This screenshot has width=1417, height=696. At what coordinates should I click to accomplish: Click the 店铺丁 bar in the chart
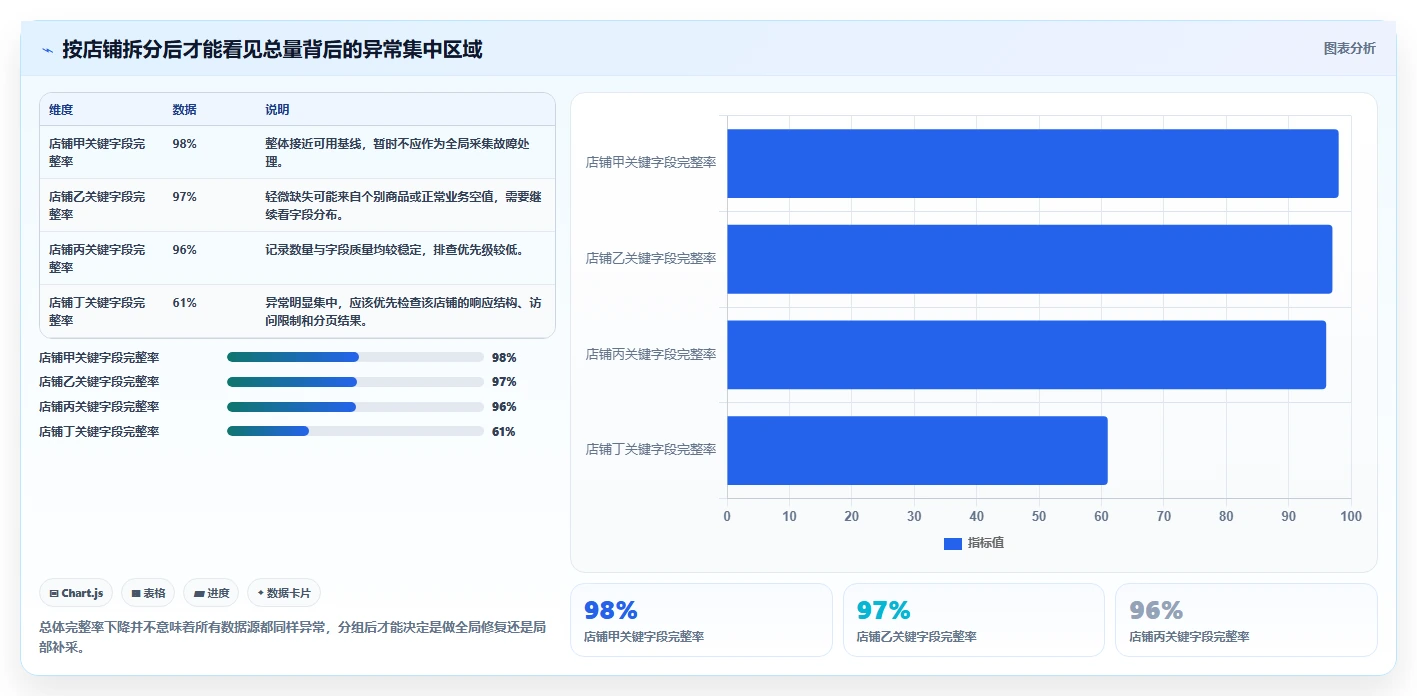point(917,450)
